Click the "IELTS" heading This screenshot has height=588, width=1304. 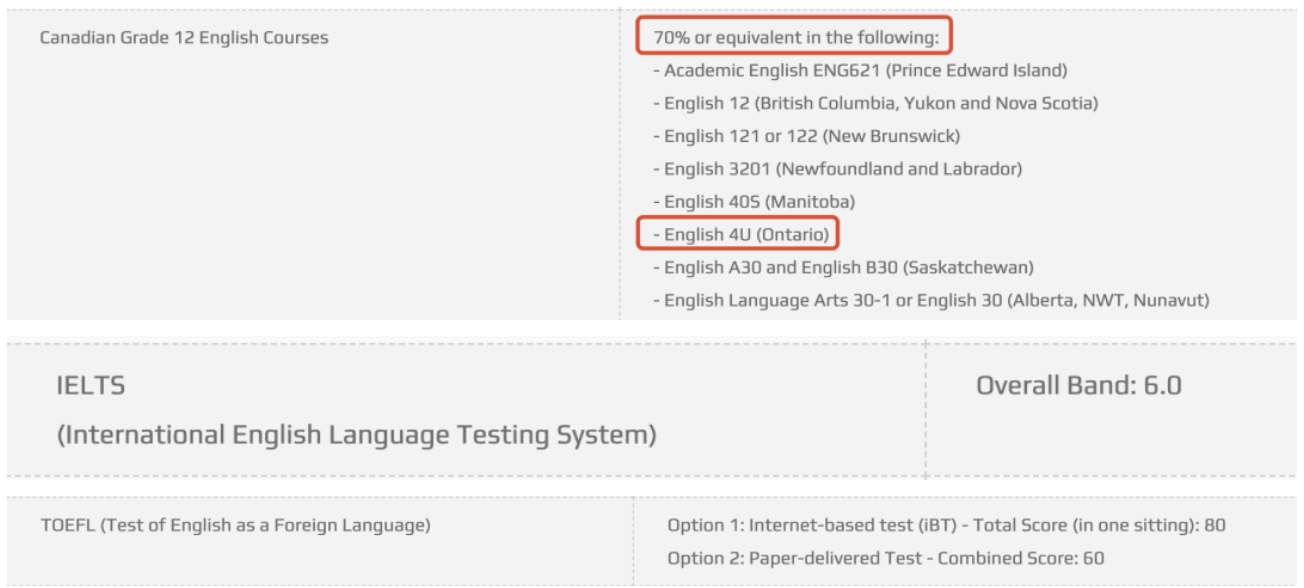[x=91, y=386]
